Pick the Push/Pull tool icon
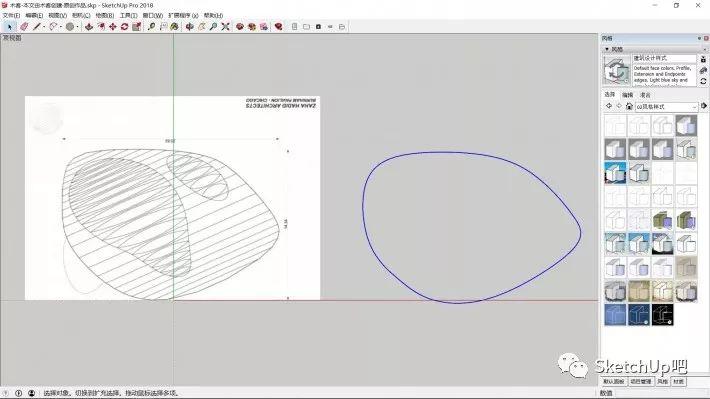 [89, 27]
